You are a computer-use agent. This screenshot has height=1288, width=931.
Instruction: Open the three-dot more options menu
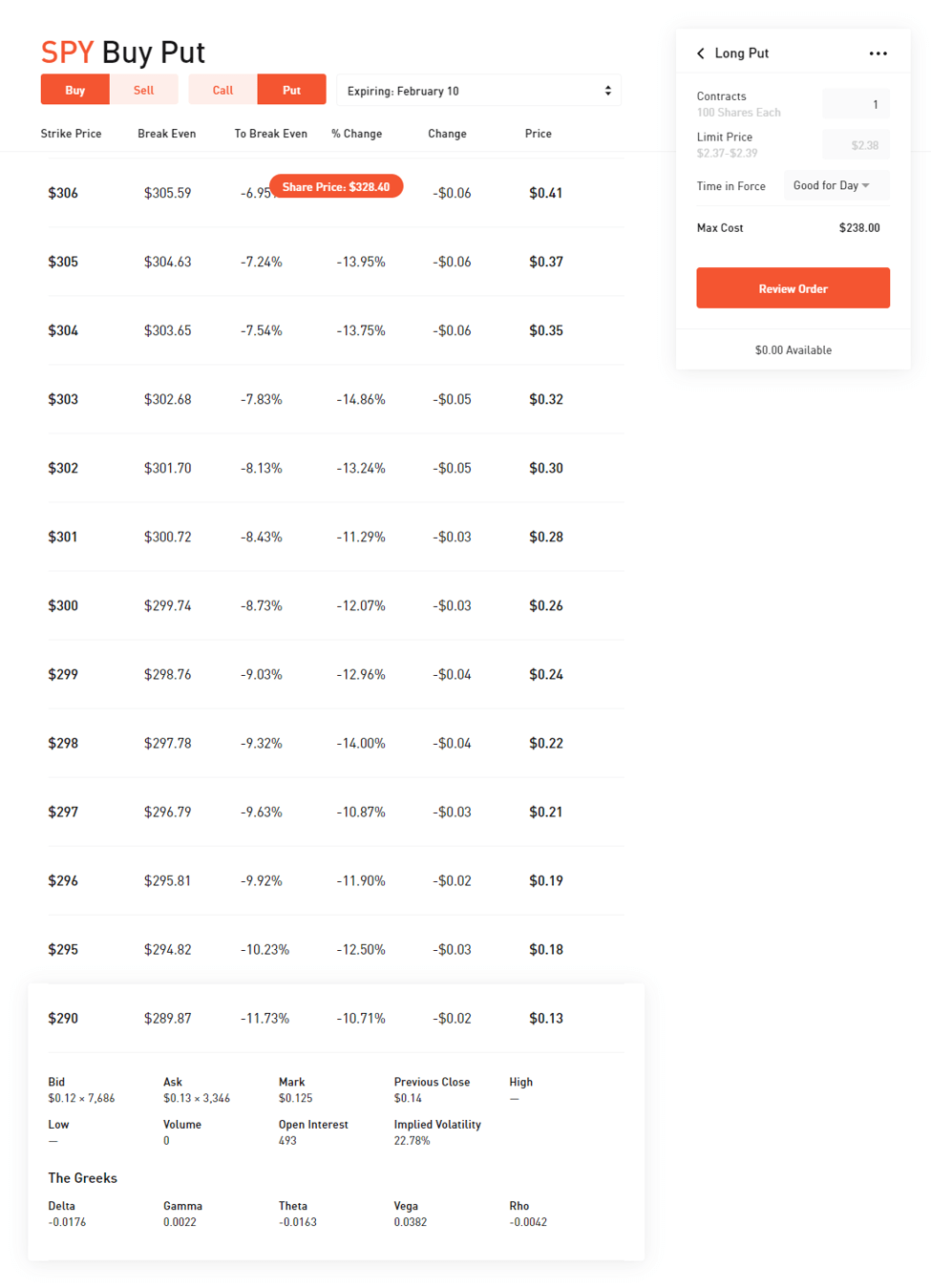[878, 53]
